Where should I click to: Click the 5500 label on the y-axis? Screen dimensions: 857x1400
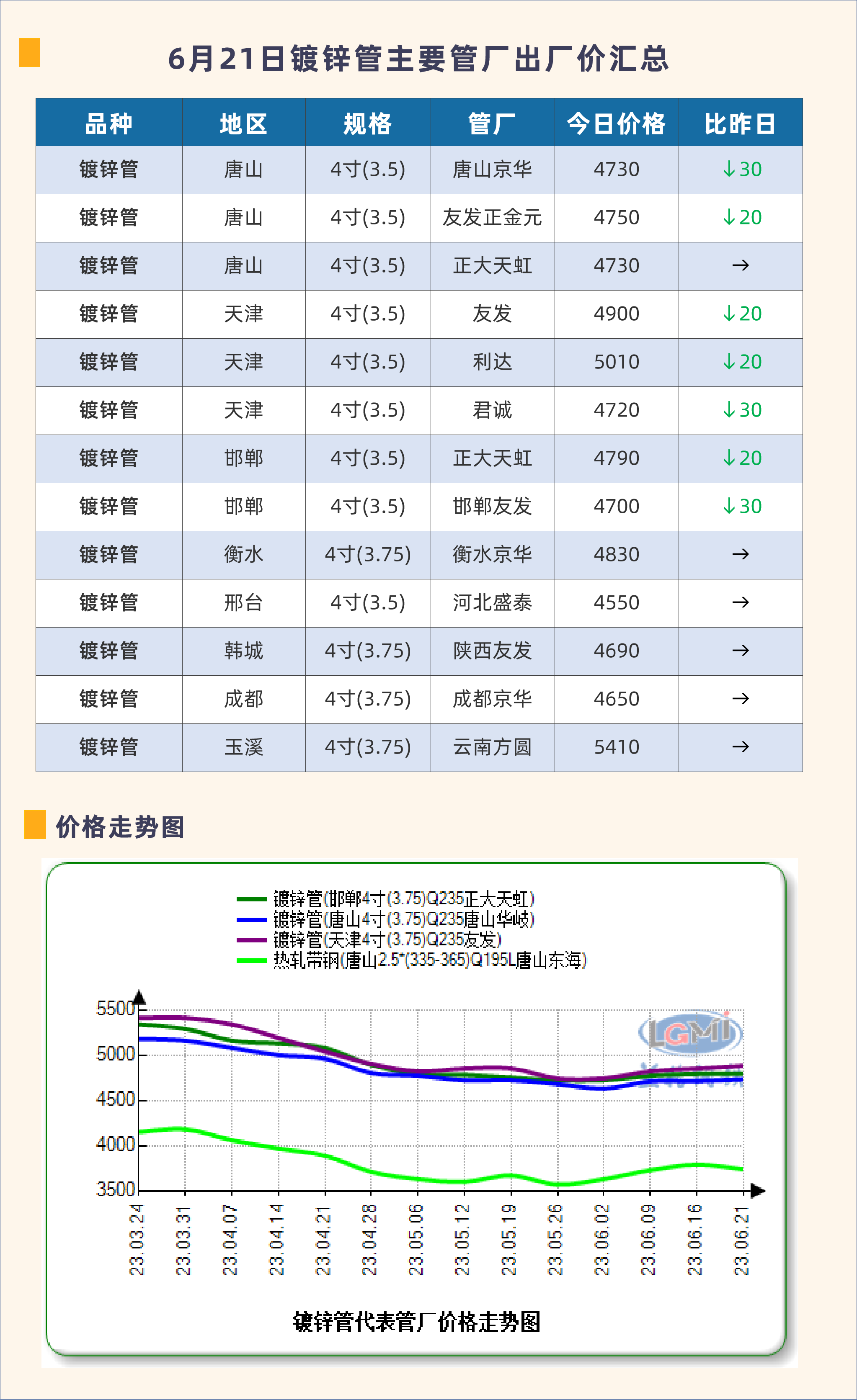click(115, 1009)
